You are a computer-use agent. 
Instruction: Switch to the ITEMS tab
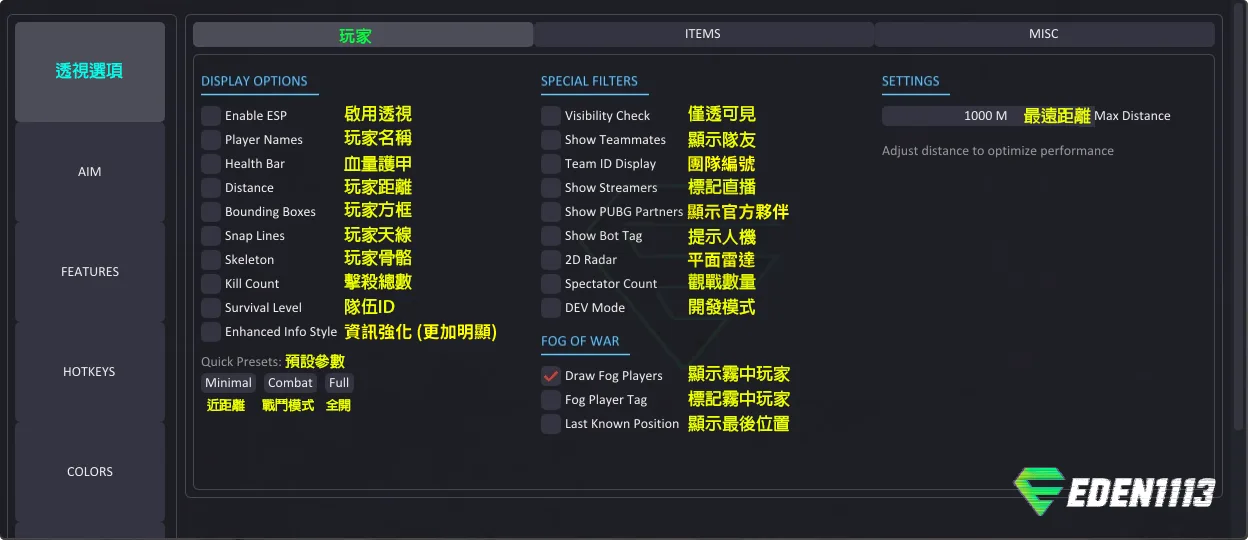pyautogui.click(x=703, y=34)
